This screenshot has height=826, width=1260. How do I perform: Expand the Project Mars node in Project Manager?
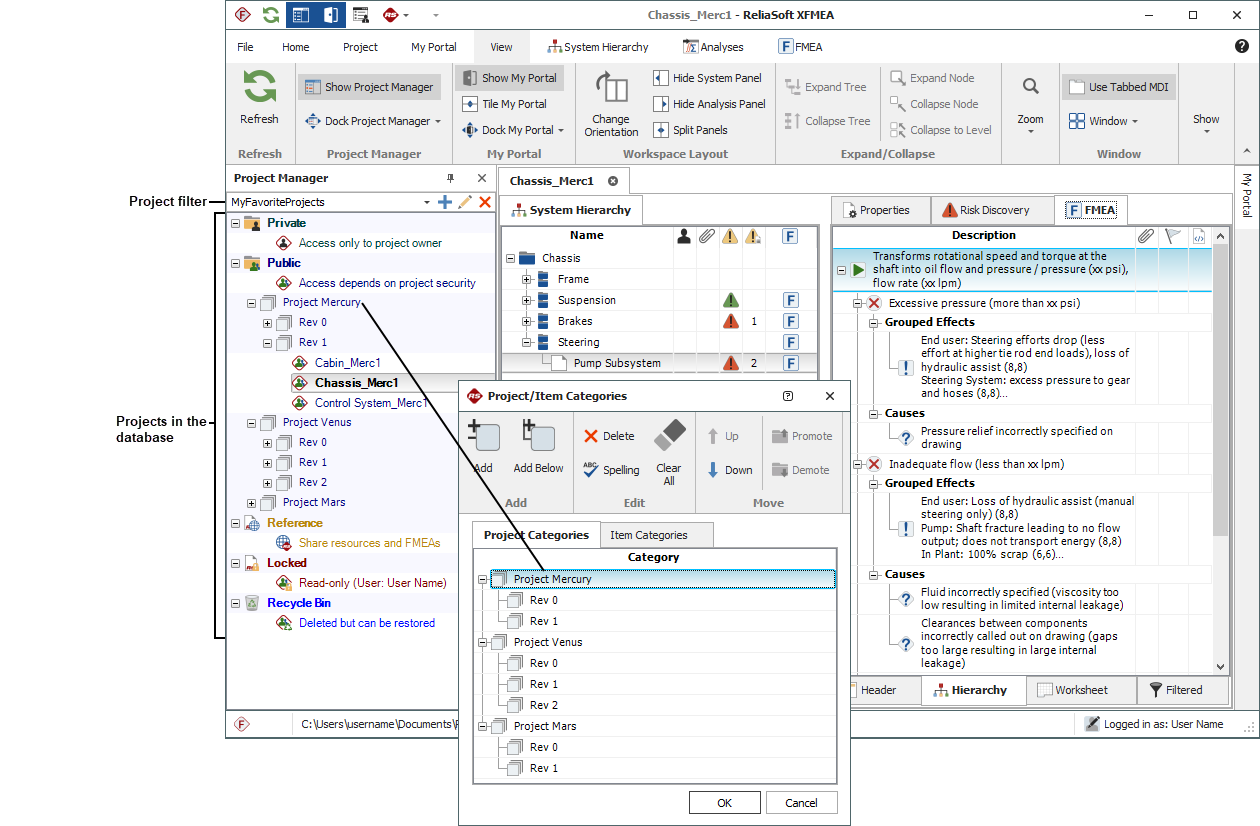pos(252,503)
